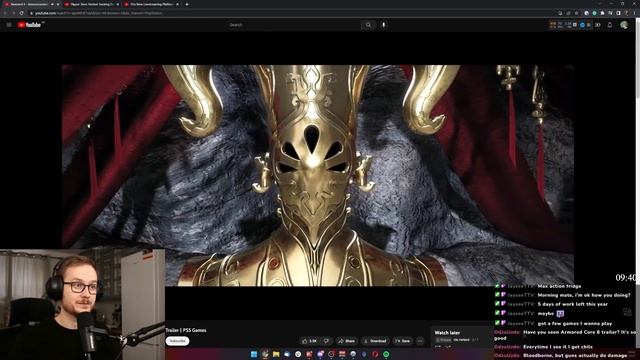Switch to the third browser tab
Viewport: 640px width, 360px height.
pos(151,4)
